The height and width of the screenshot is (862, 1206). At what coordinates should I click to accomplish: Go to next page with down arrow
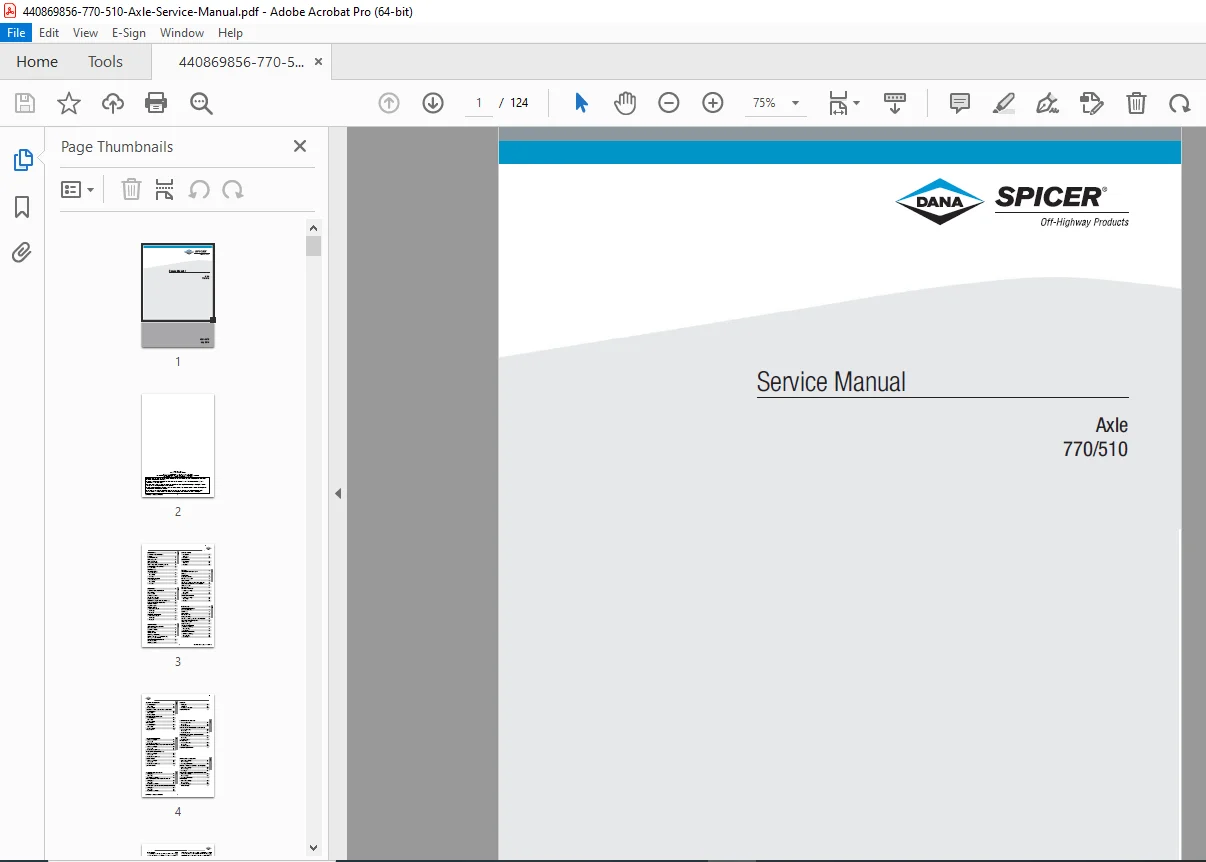click(x=433, y=103)
